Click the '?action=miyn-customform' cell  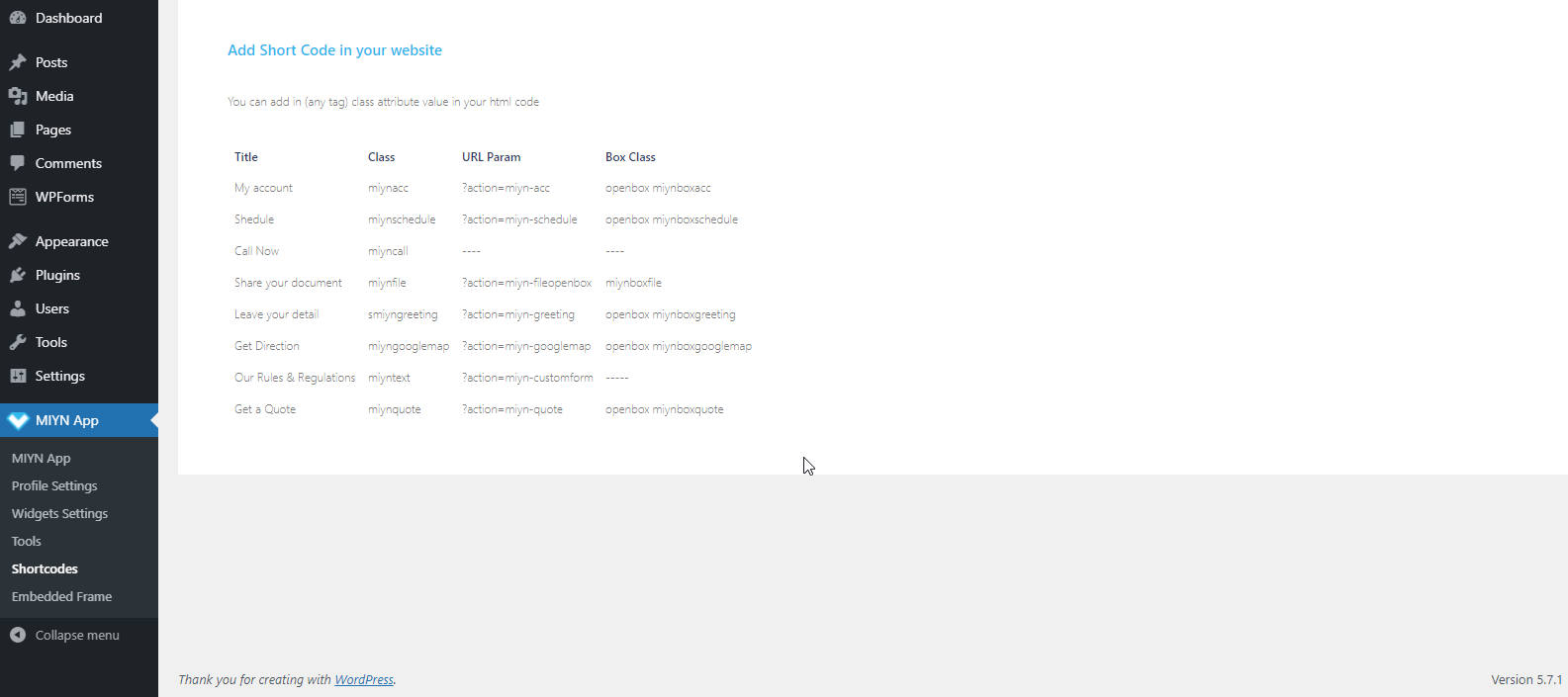tap(527, 378)
